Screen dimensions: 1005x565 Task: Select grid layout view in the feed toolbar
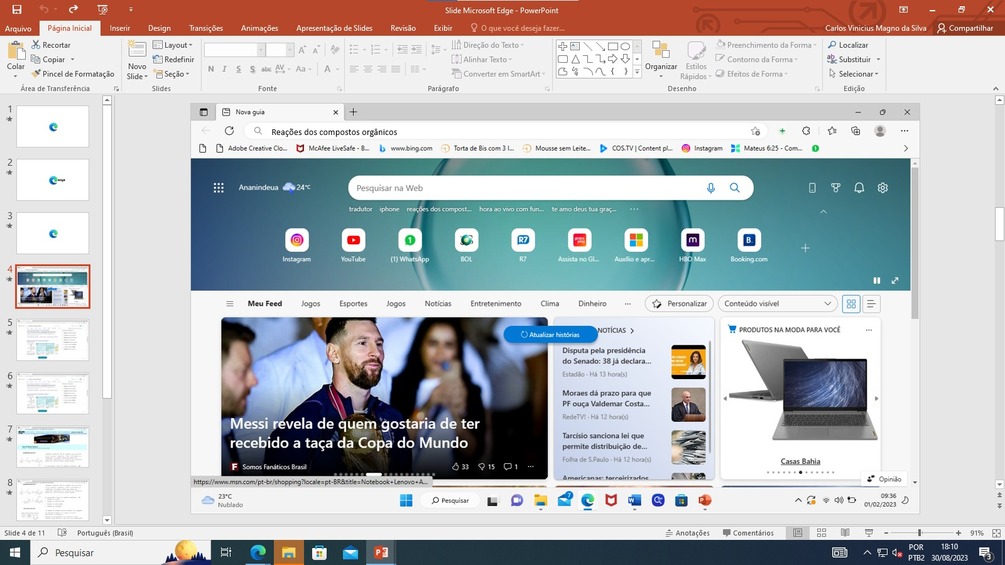tap(851, 304)
